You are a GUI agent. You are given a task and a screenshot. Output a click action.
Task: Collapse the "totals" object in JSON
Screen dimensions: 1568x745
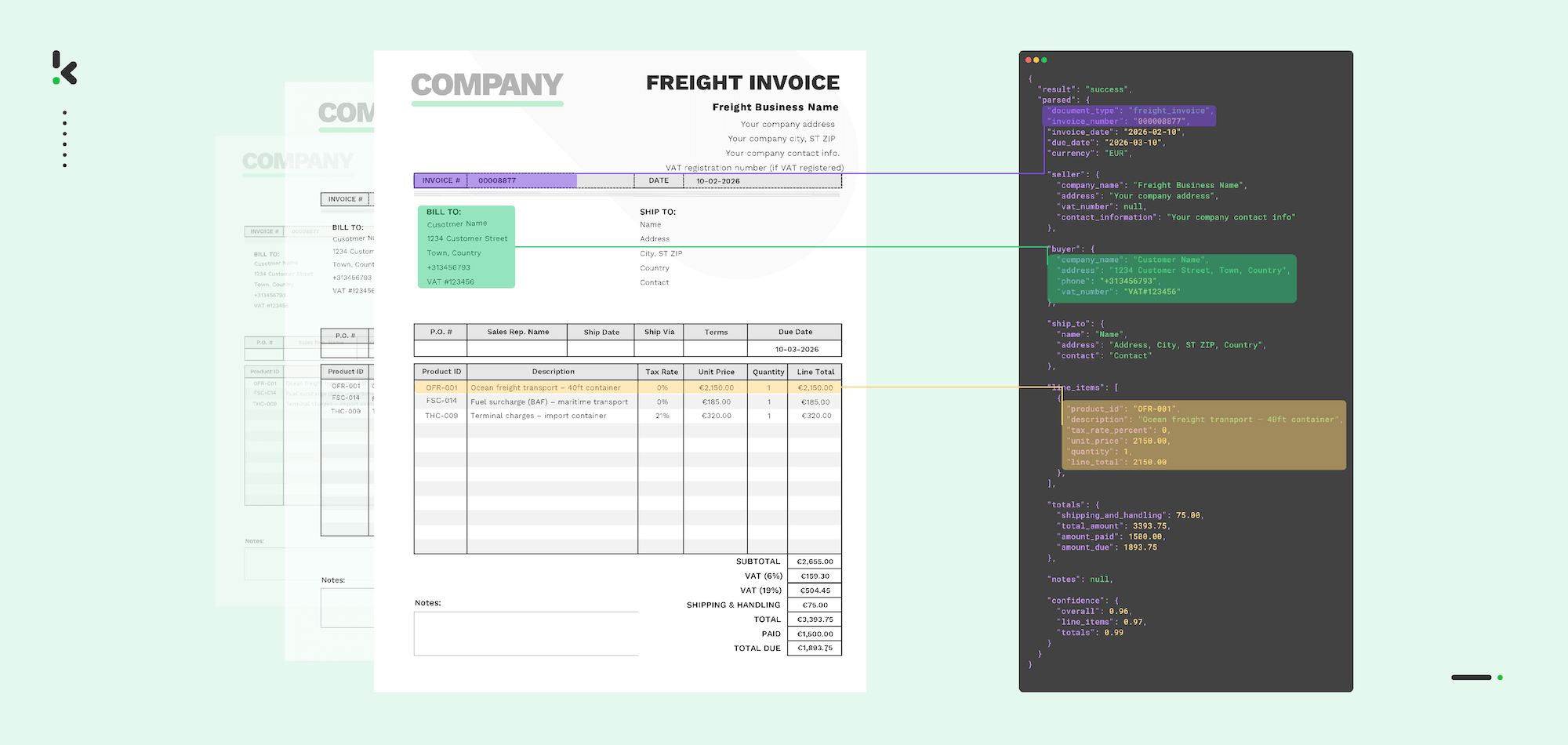click(1068, 505)
